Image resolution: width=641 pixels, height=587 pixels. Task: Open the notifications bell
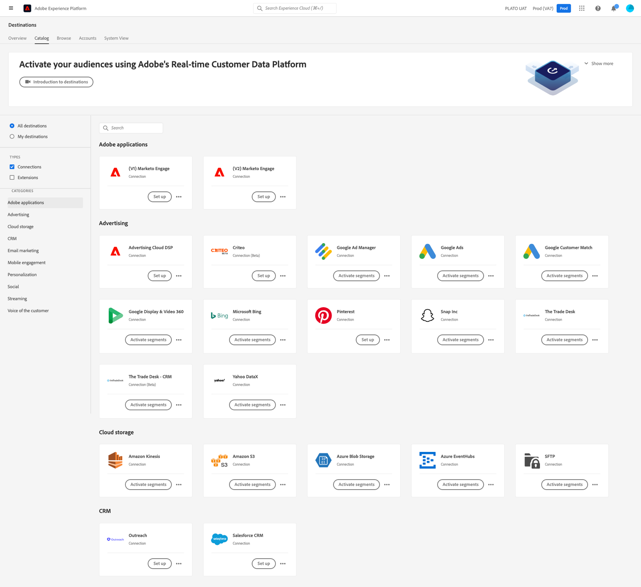coord(614,8)
